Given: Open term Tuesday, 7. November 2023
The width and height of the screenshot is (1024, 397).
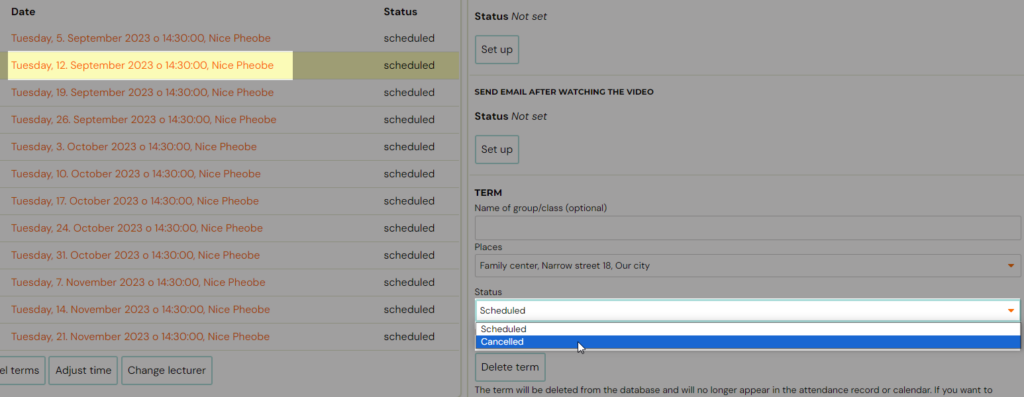Looking at the screenshot, I should (138, 283).
